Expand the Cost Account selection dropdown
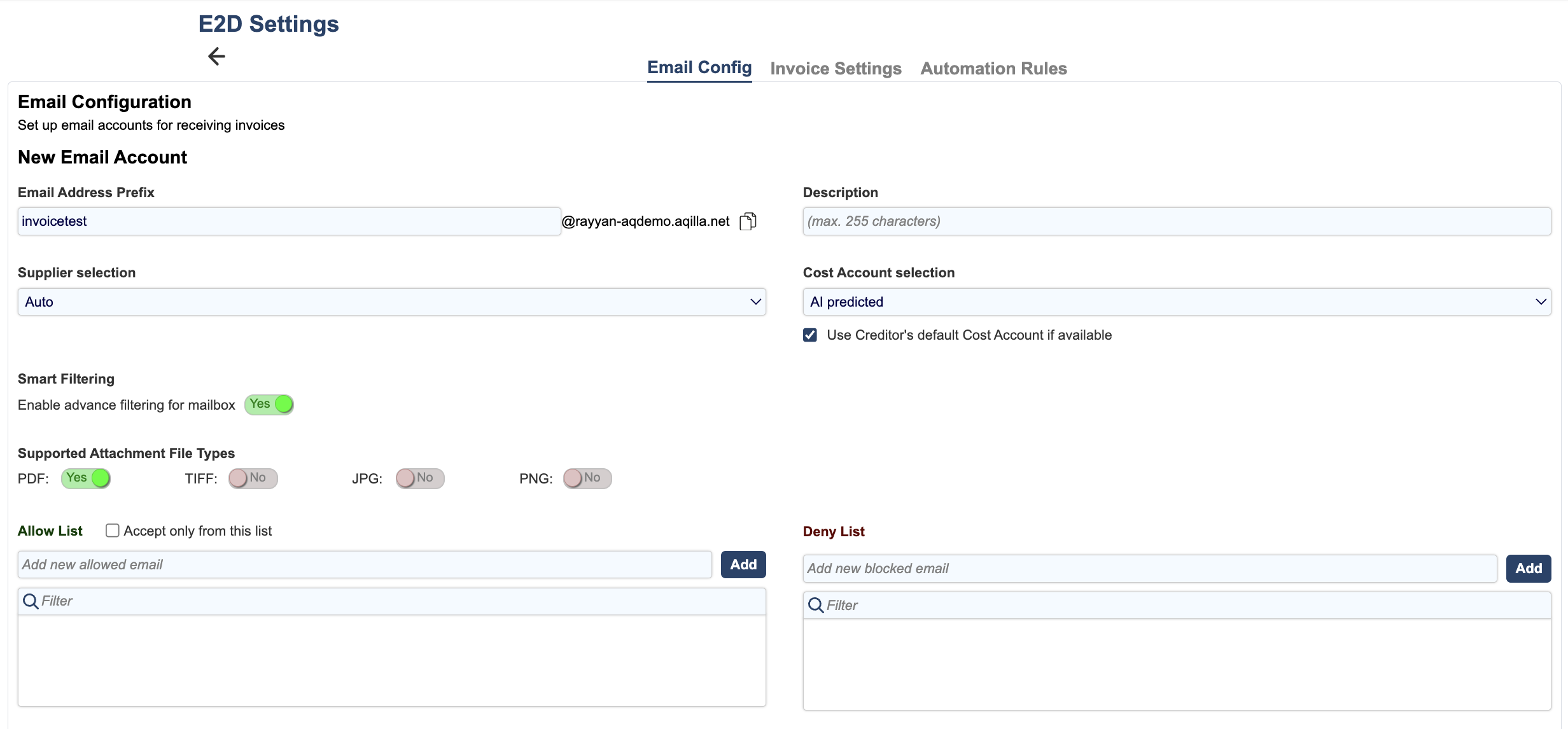Image resolution: width=1568 pixels, height=729 pixels. pyautogui.click(x=1177, y=302)
